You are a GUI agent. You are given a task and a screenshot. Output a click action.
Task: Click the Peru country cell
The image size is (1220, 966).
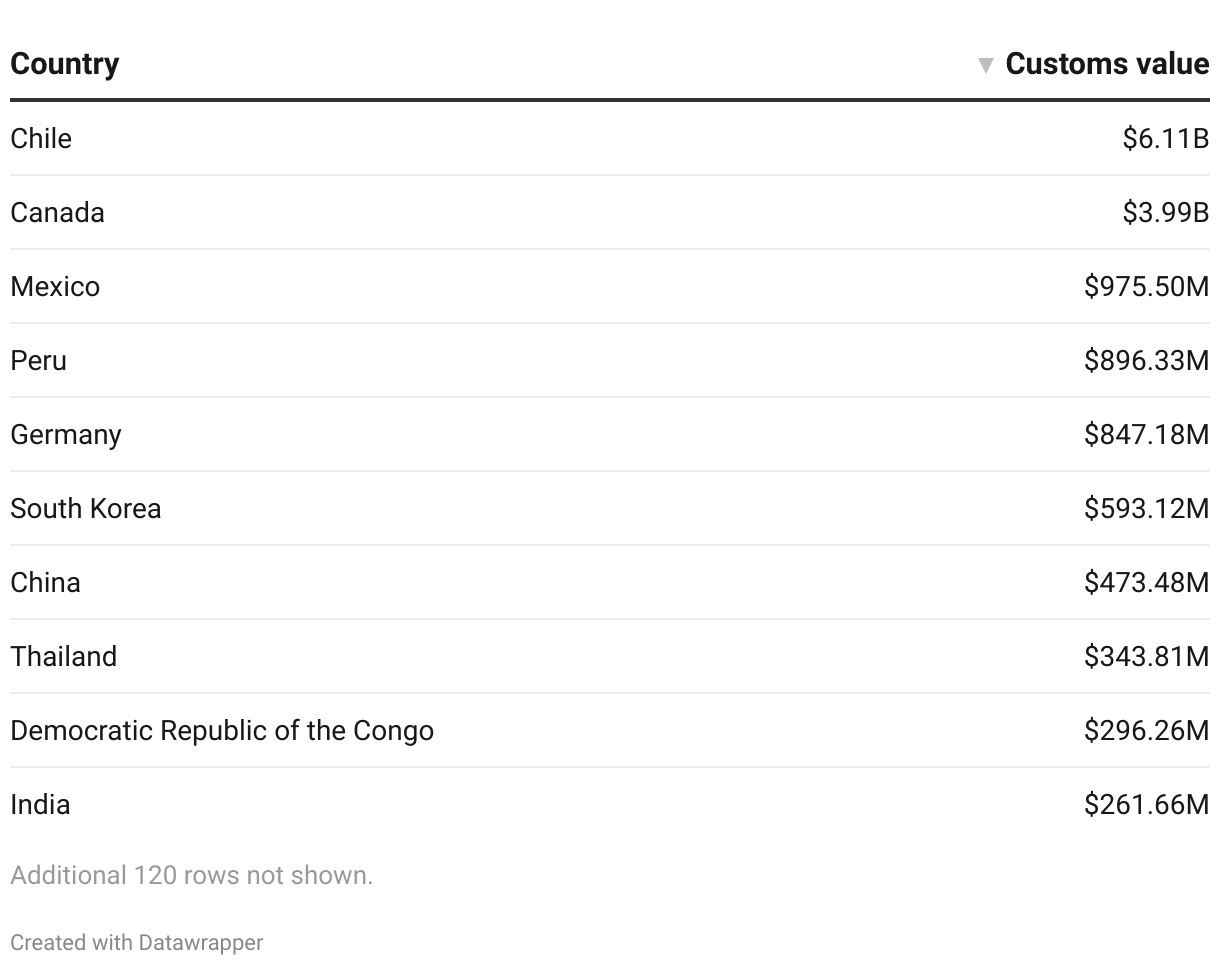pyautogui.click(x=38, y=360)
